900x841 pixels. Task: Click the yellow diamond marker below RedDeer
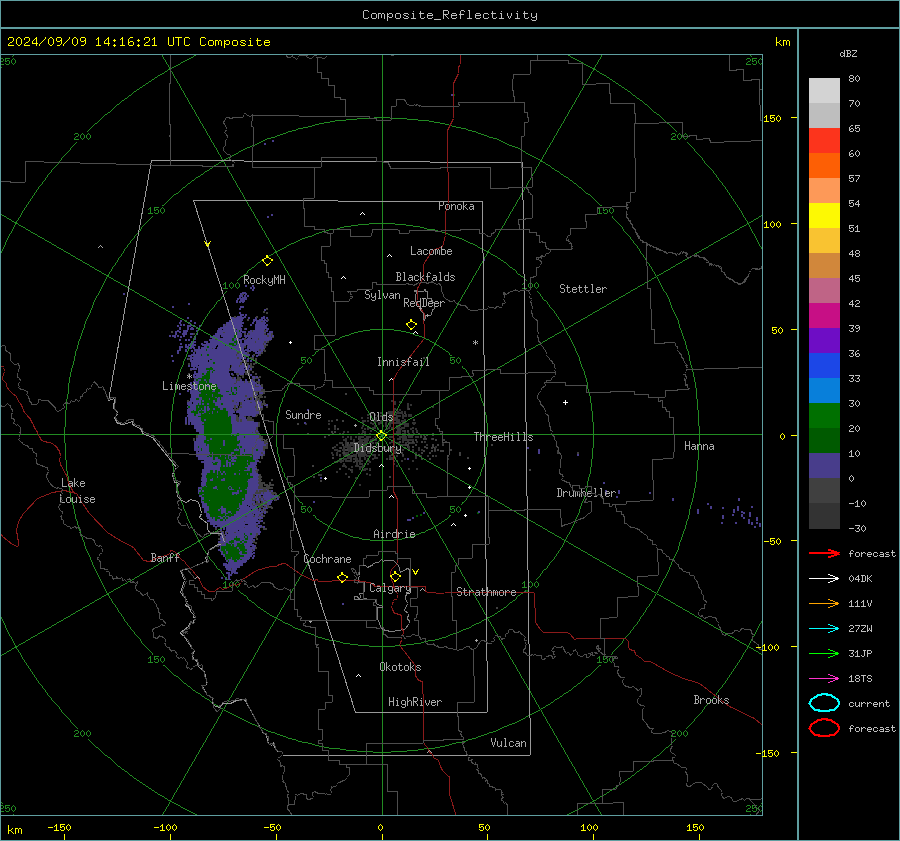[x=412, y=325]
